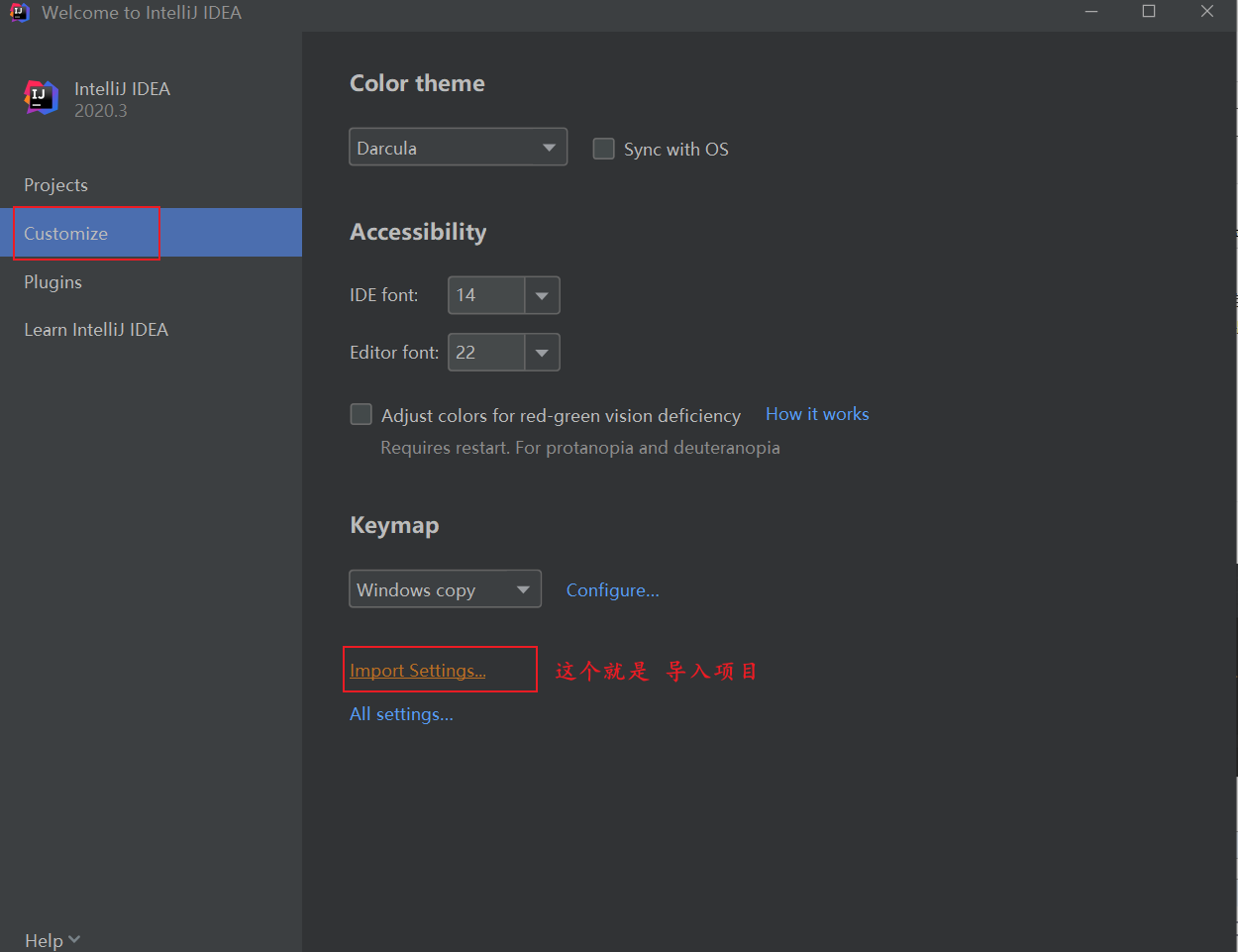
Task: Expand the Help menu at the bottom left
Action: (x=52, y=940)
